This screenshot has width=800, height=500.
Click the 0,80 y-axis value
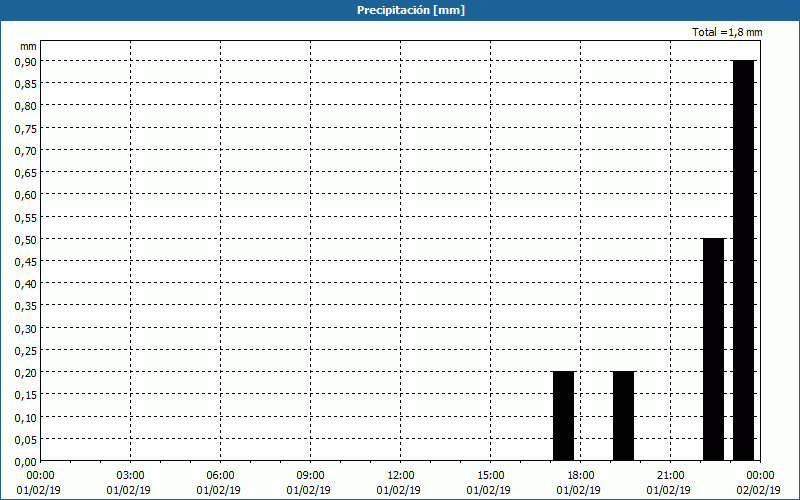26,106
